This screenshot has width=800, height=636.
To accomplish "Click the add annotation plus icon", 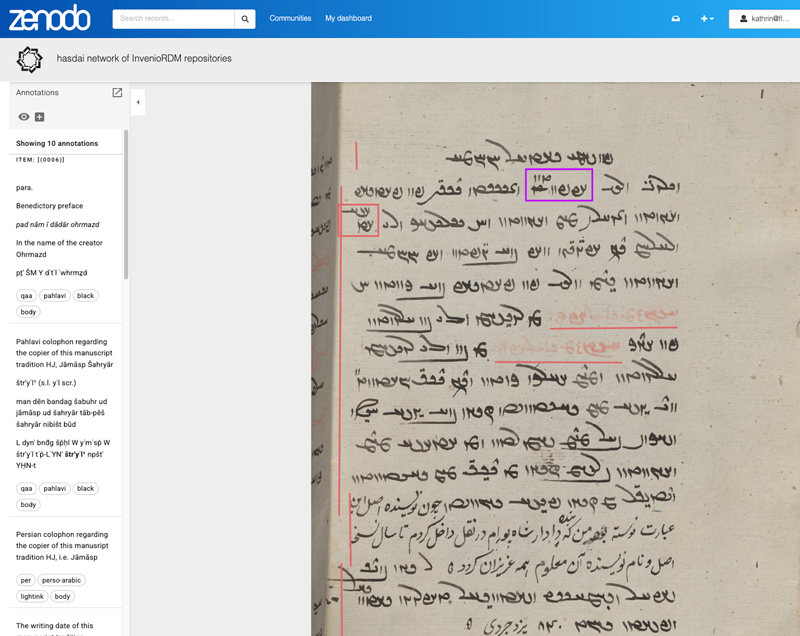I will [x=38, y=117].
